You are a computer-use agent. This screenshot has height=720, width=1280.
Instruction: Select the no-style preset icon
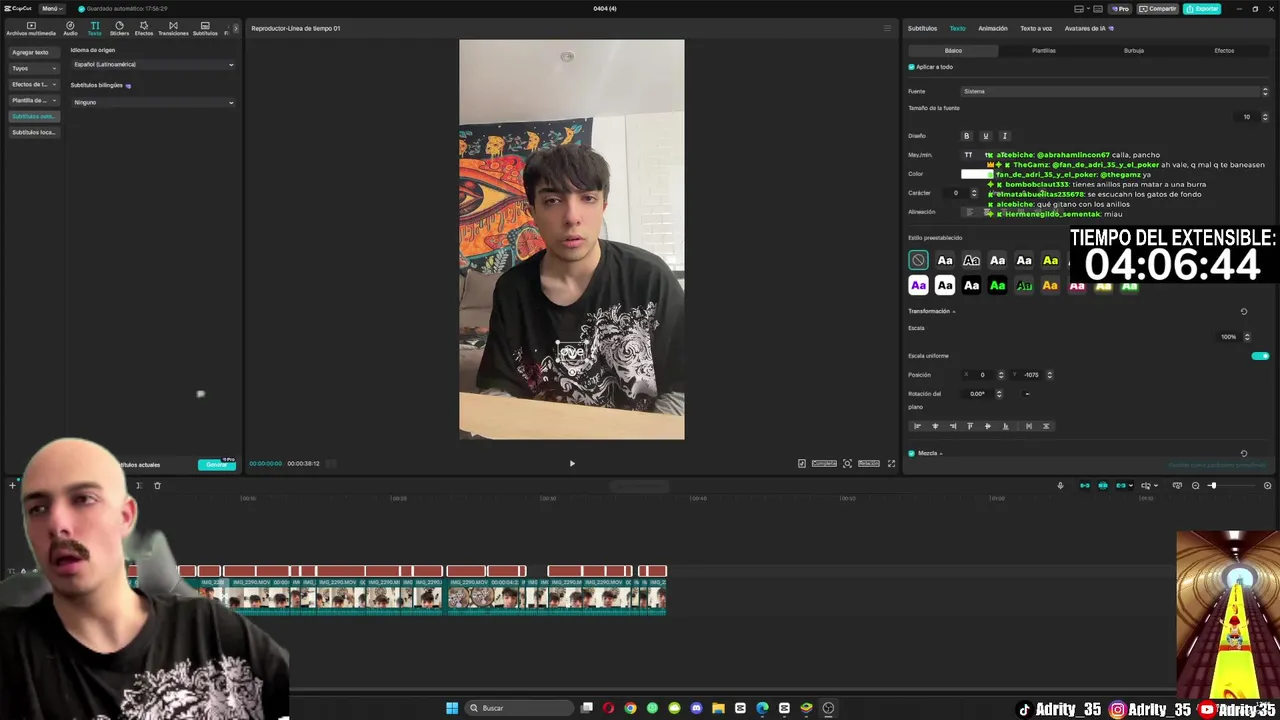coord(918,260)
